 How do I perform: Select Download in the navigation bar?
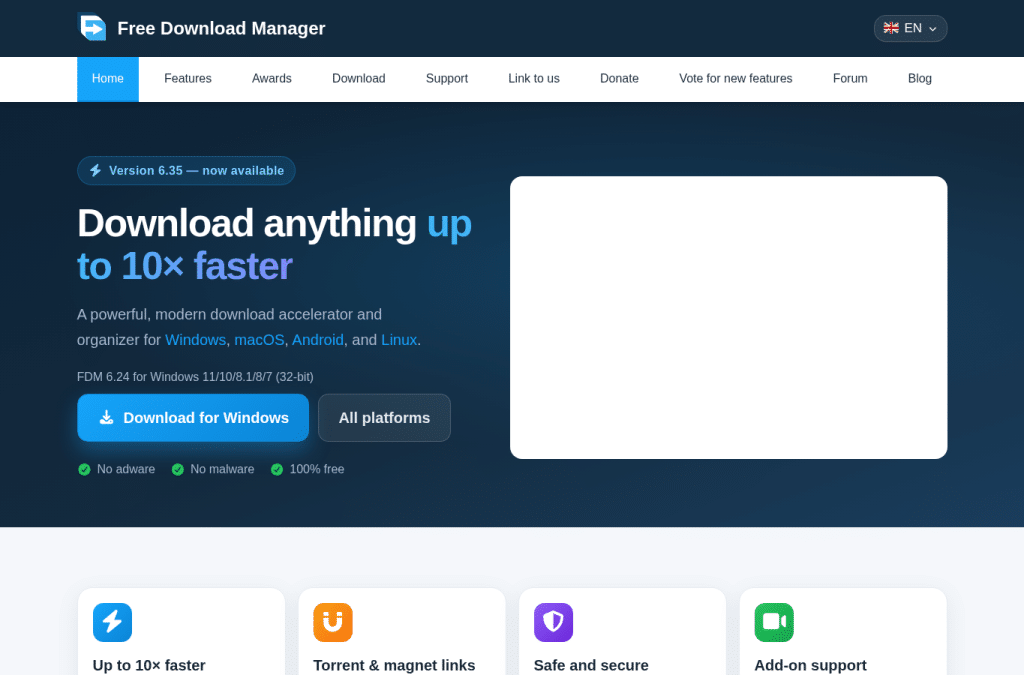point(359,78)
